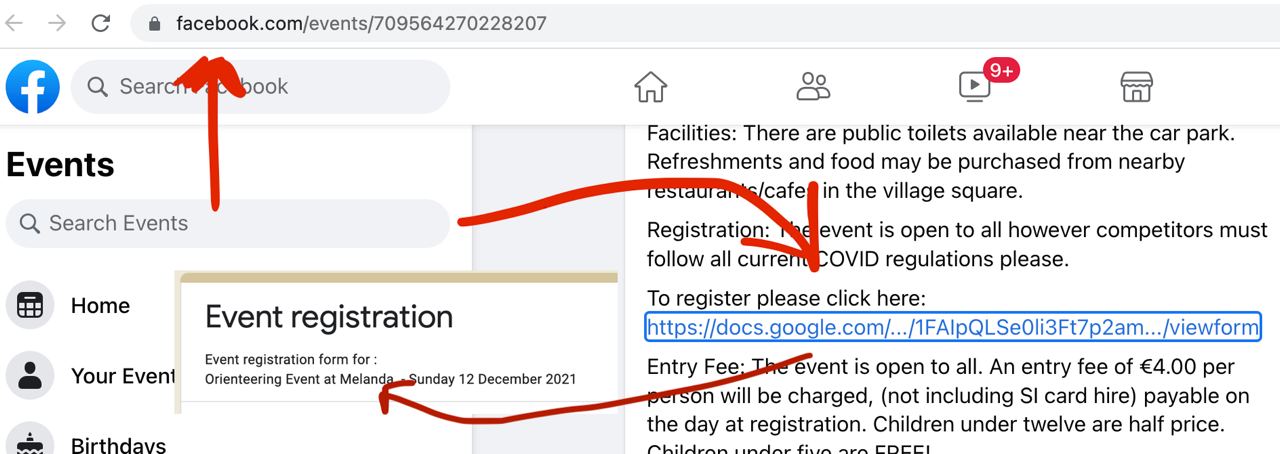Screen dimensions: 1280x454
Task: Open the Marketplace storefront icon
Action: click(1137, 87)
